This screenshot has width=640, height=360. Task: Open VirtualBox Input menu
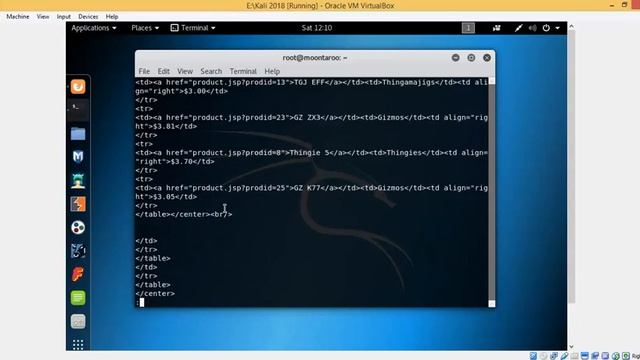pos(64,16)
